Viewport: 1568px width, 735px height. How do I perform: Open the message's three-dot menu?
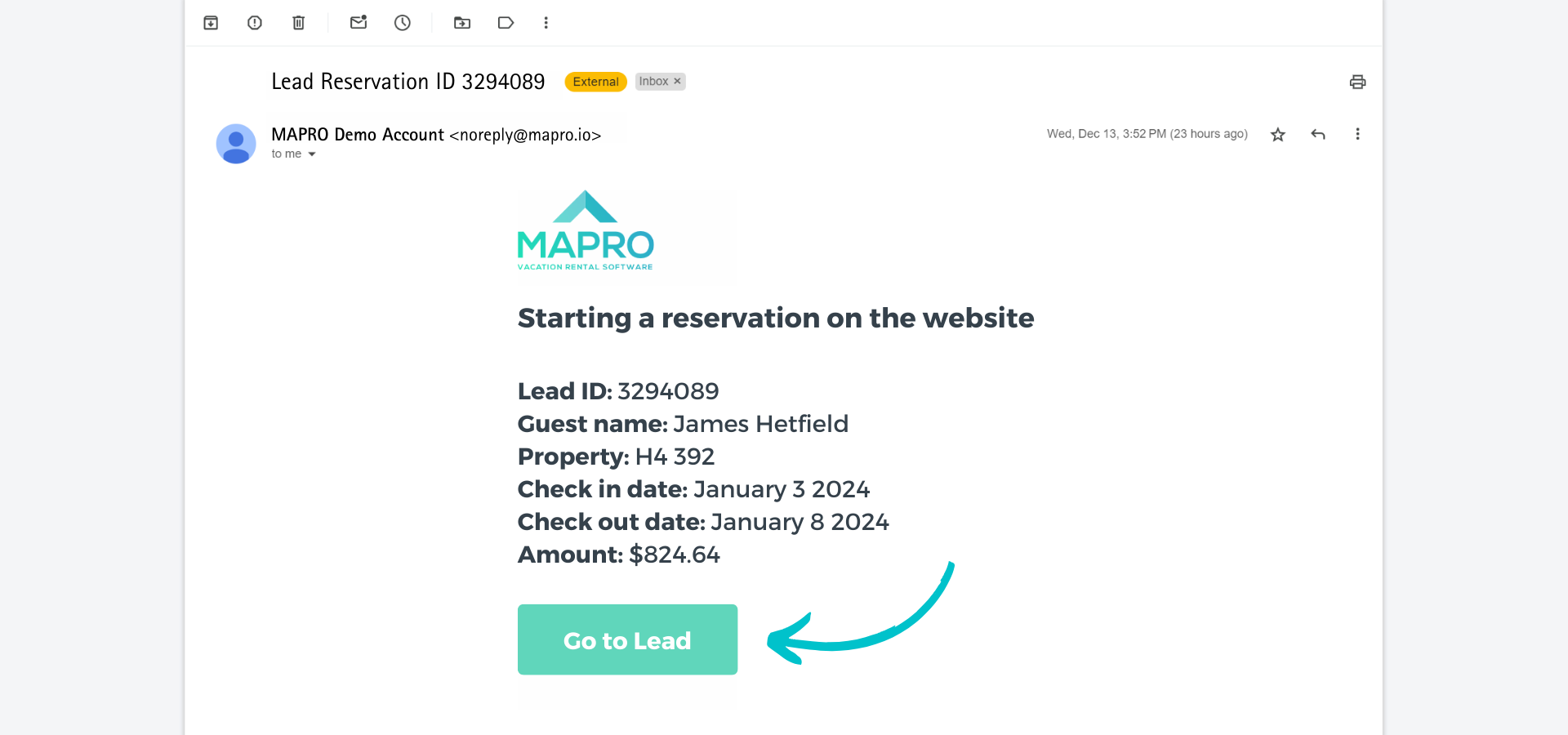pyautogui.click(x=1357, y=134)
